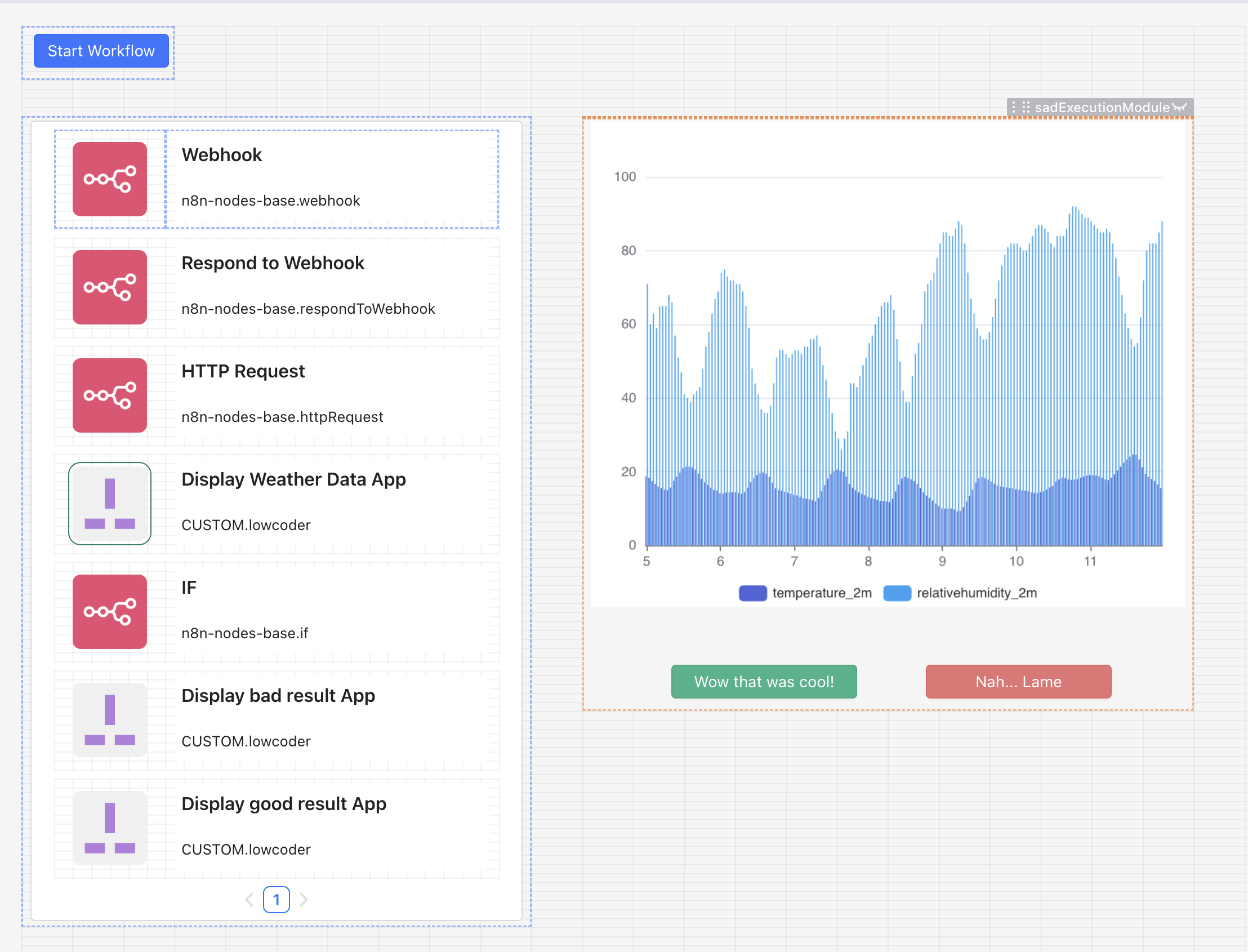Select the sadExecutionModule label tab
The image size is (1248, 952).
1101,107
